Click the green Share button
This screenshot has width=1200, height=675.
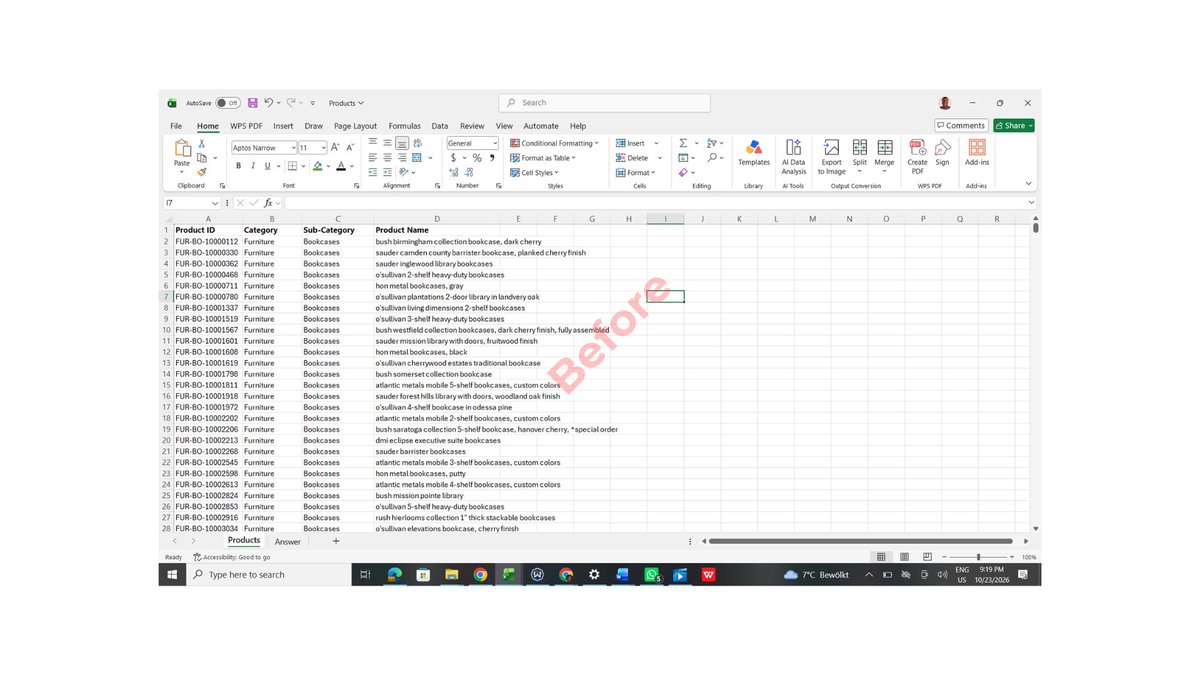tap(1014, 126)
